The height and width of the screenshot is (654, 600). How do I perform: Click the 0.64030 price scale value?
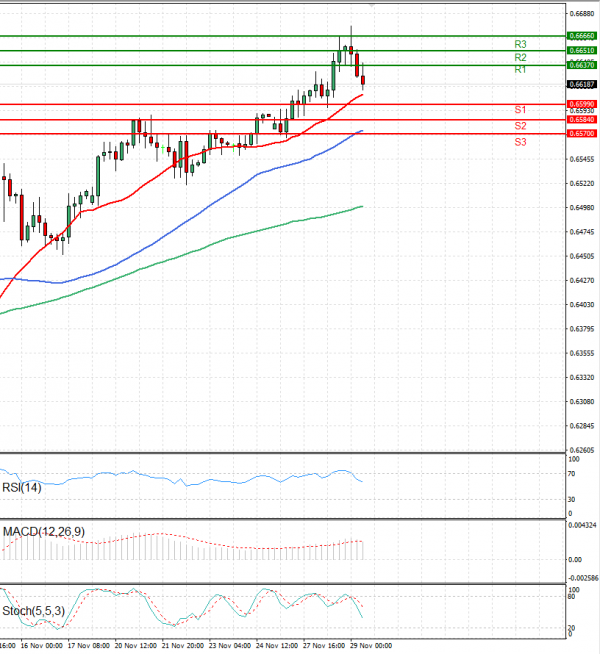coord(582,305)
